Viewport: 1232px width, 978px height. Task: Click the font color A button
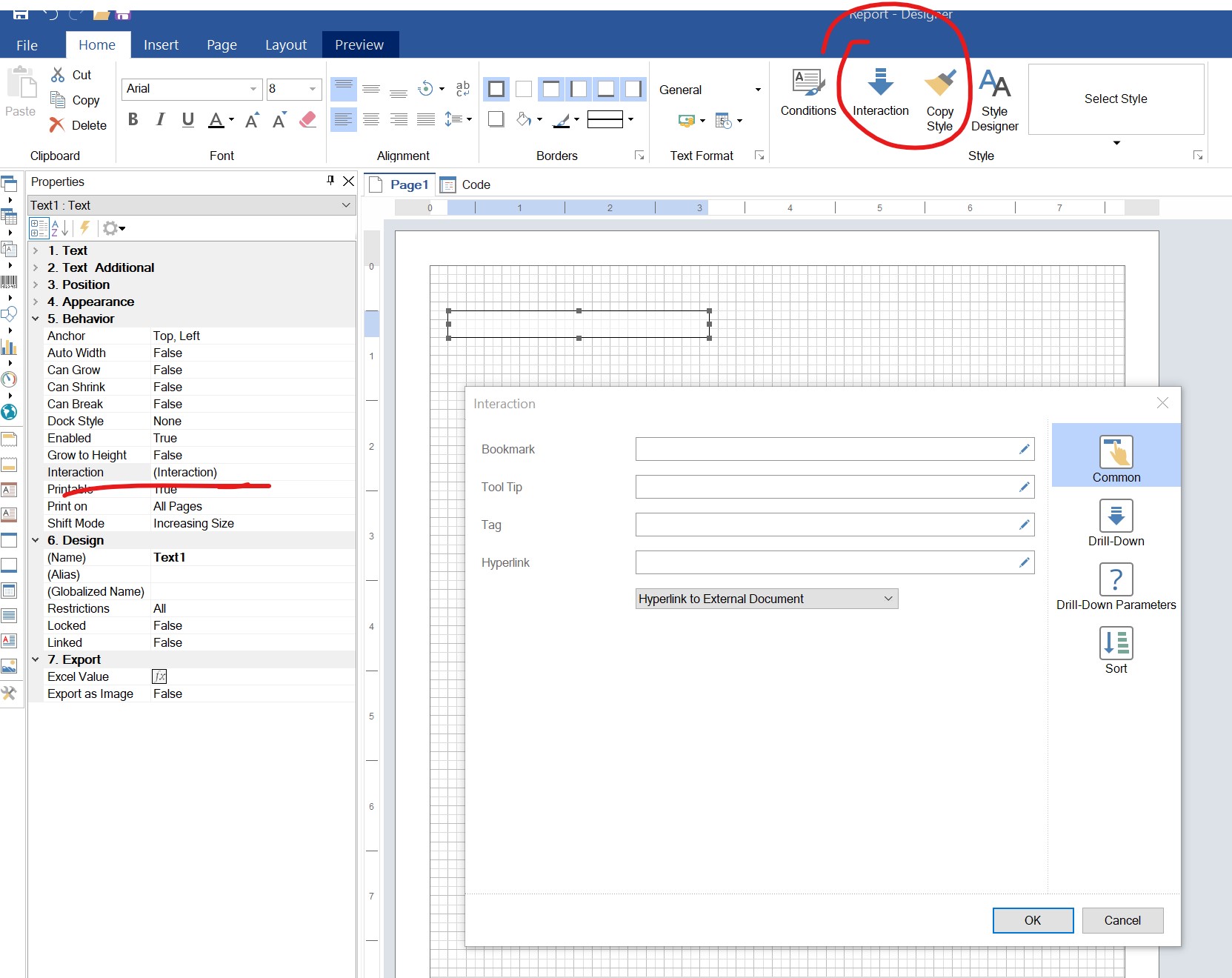pos(216,119)
